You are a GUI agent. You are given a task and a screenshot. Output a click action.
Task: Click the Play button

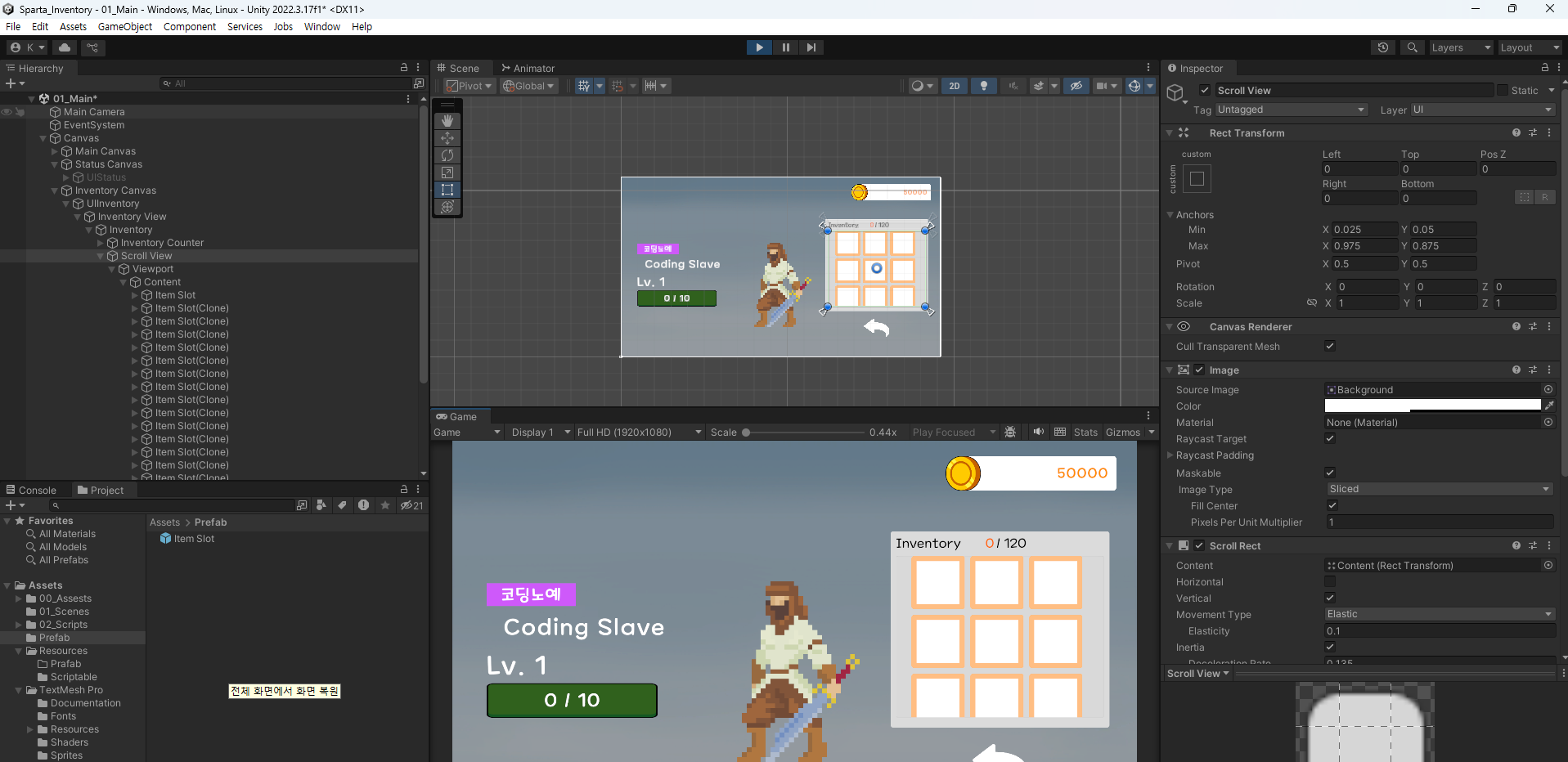pos(759,47)
